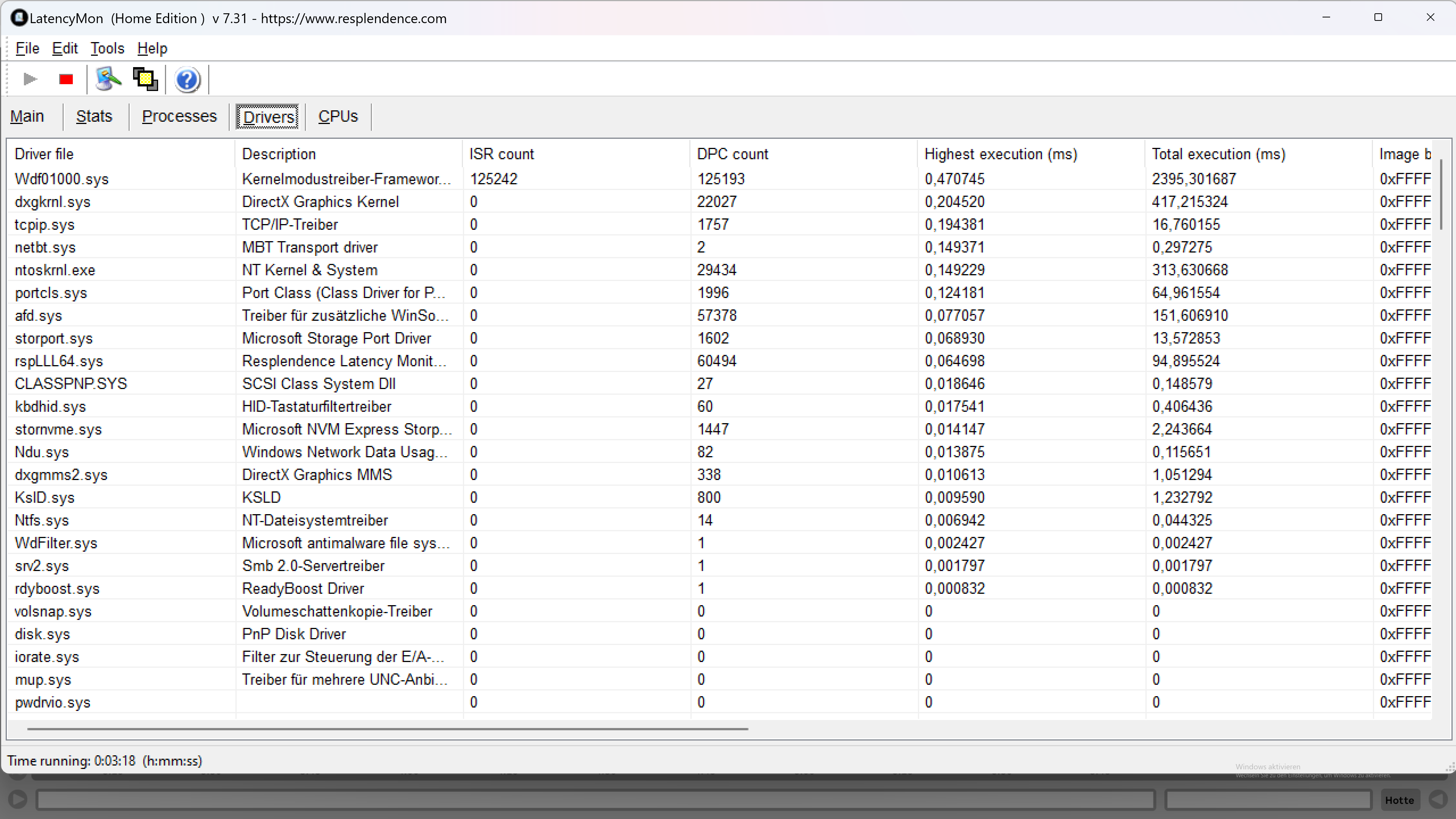Select the CLASSPNP.SYS row
This screenshot has height=819, width=1456.
[x=720, y=384]
